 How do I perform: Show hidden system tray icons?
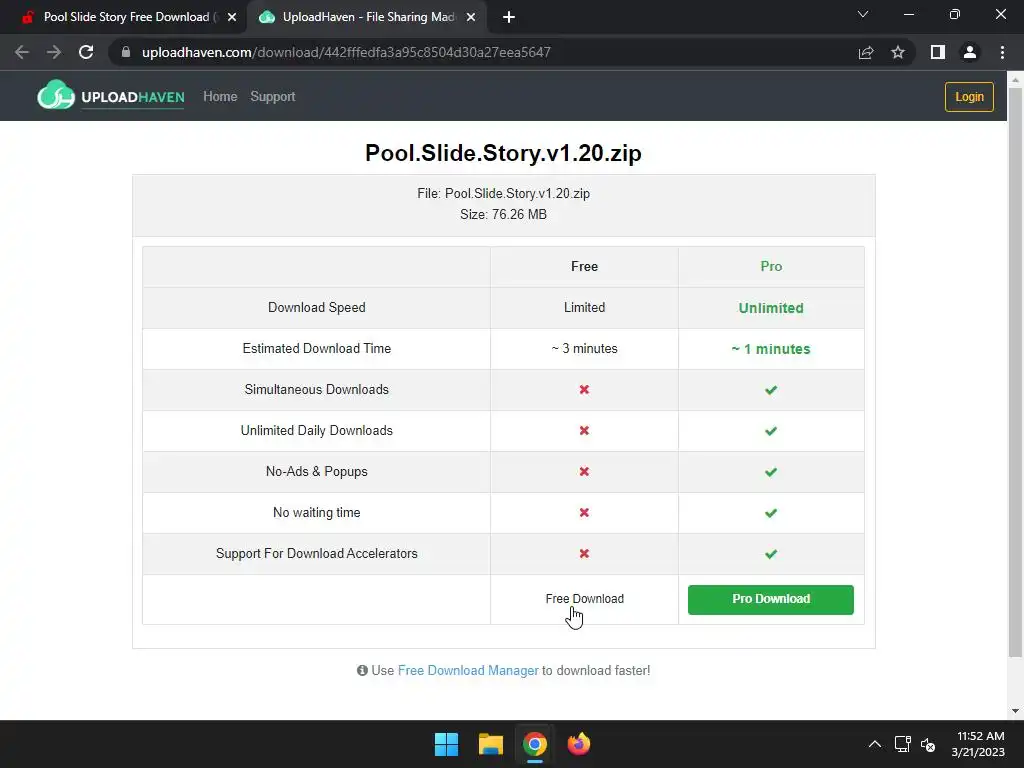tap(874, 744)
